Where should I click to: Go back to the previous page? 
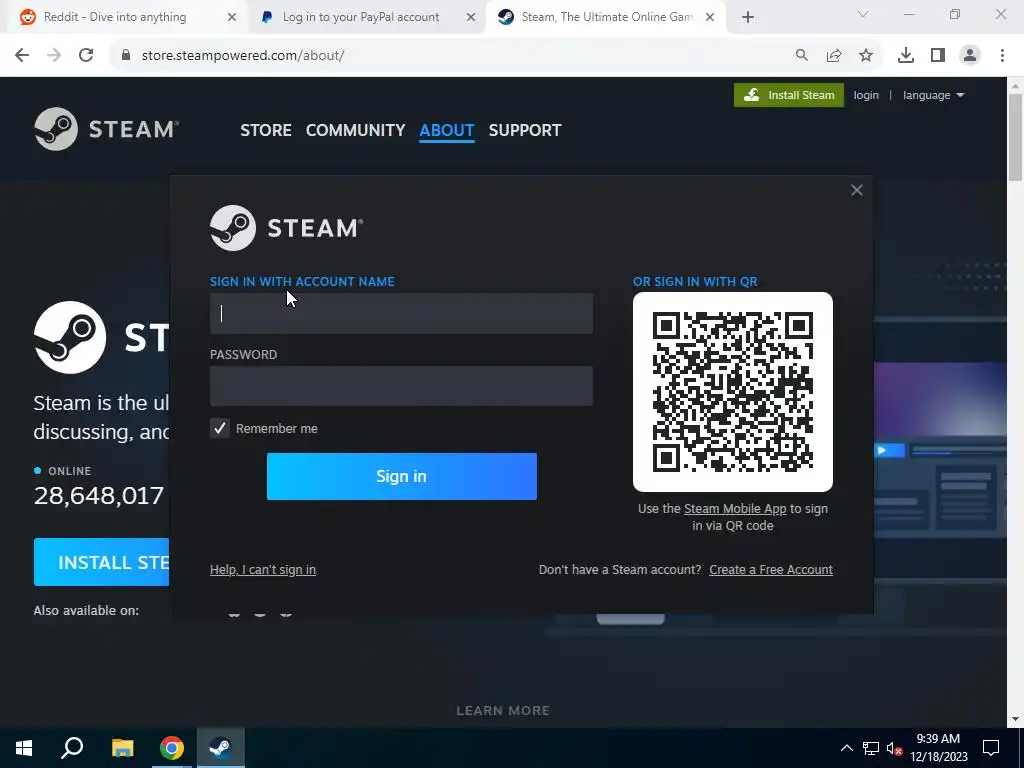click(22, 56)
